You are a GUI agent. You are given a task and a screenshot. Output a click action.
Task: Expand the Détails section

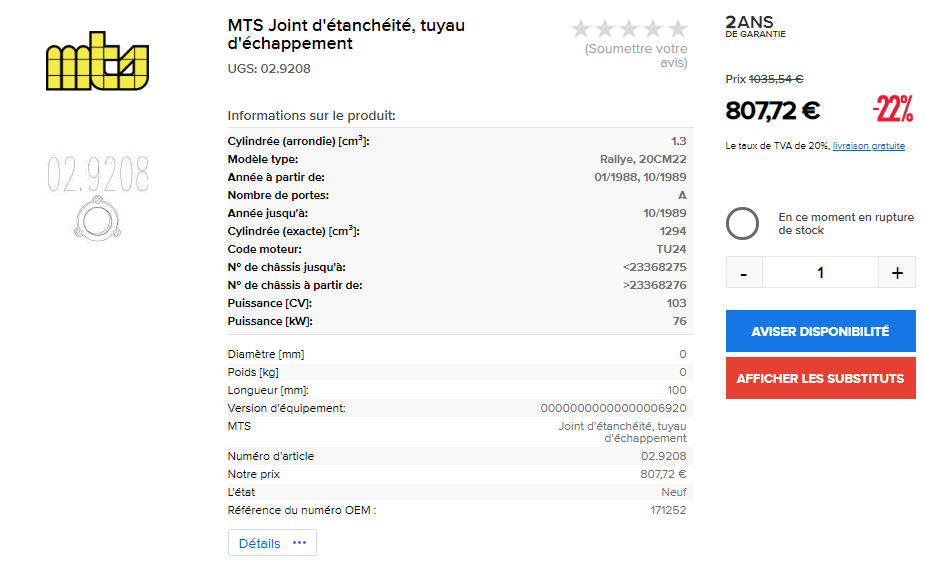260,543
